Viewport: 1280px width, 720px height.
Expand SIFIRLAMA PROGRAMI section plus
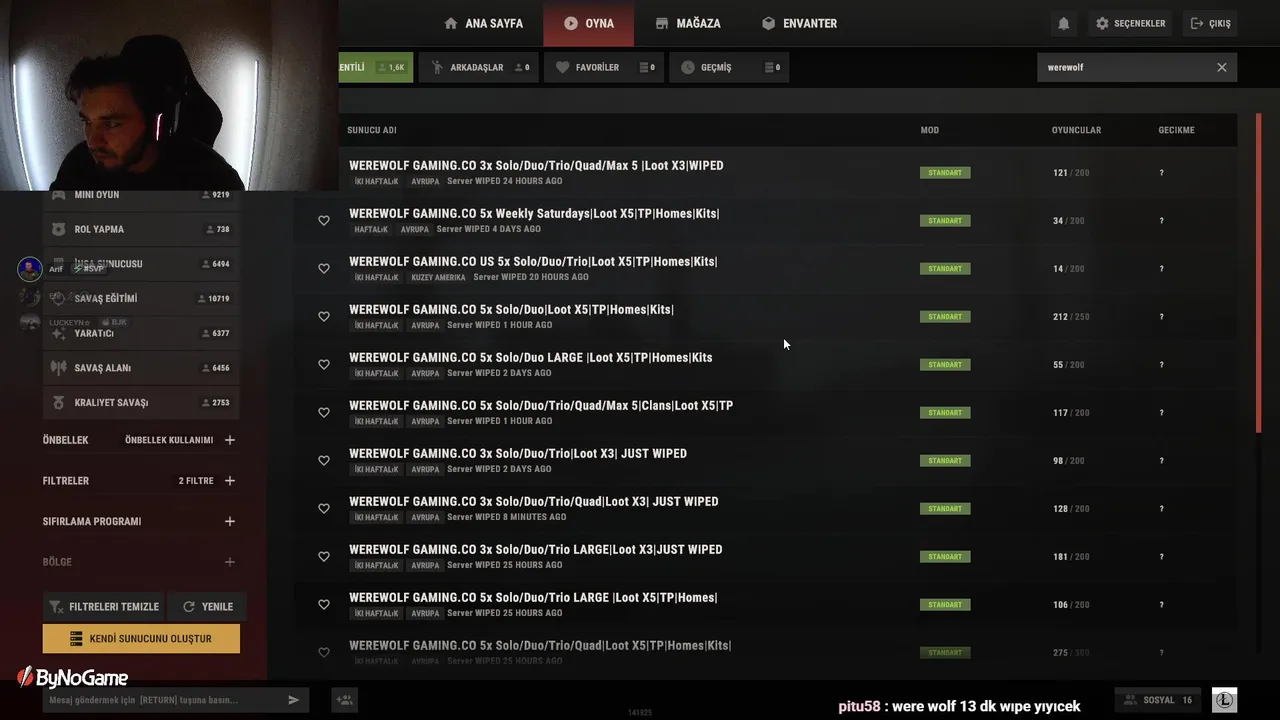(x=229, y=521)
